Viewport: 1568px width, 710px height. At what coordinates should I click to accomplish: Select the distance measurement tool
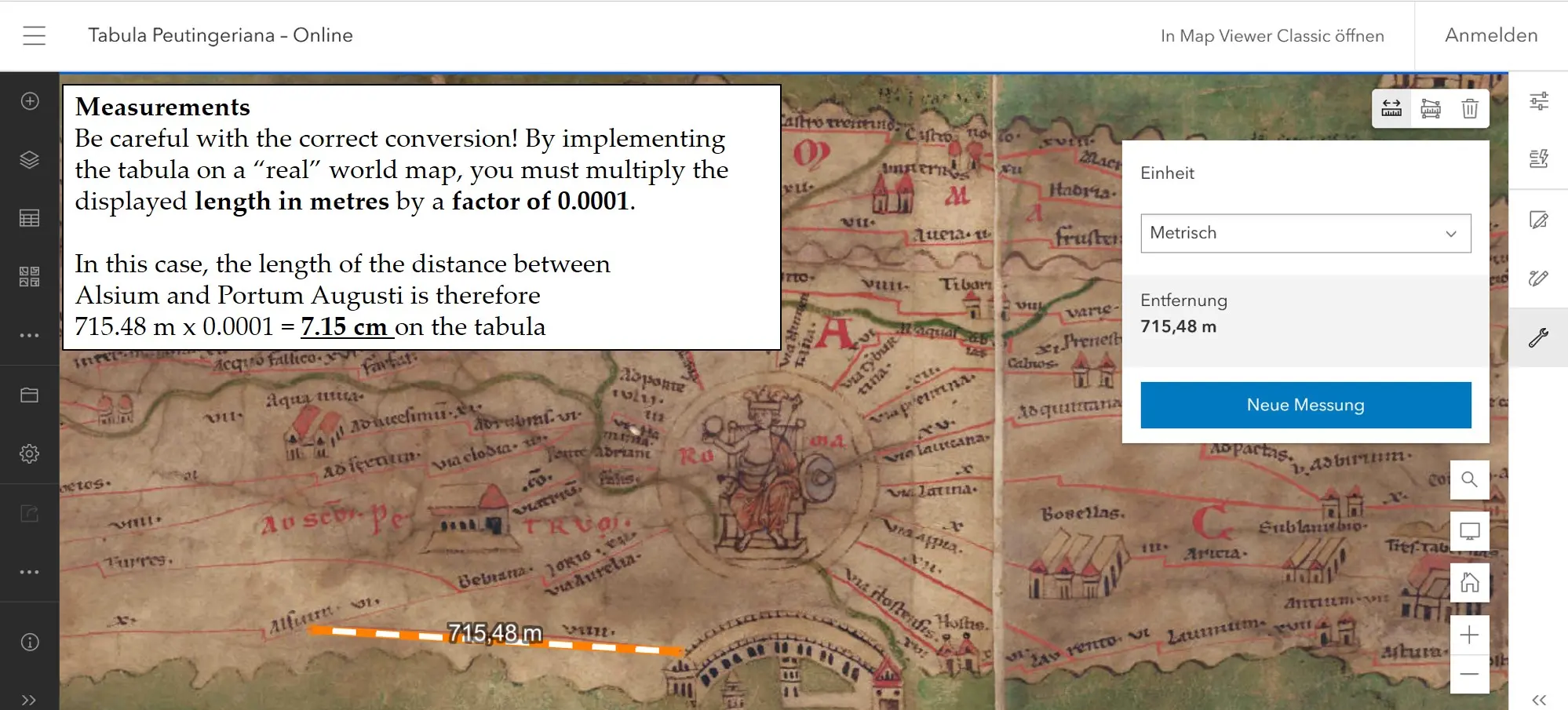[1391, 108]
